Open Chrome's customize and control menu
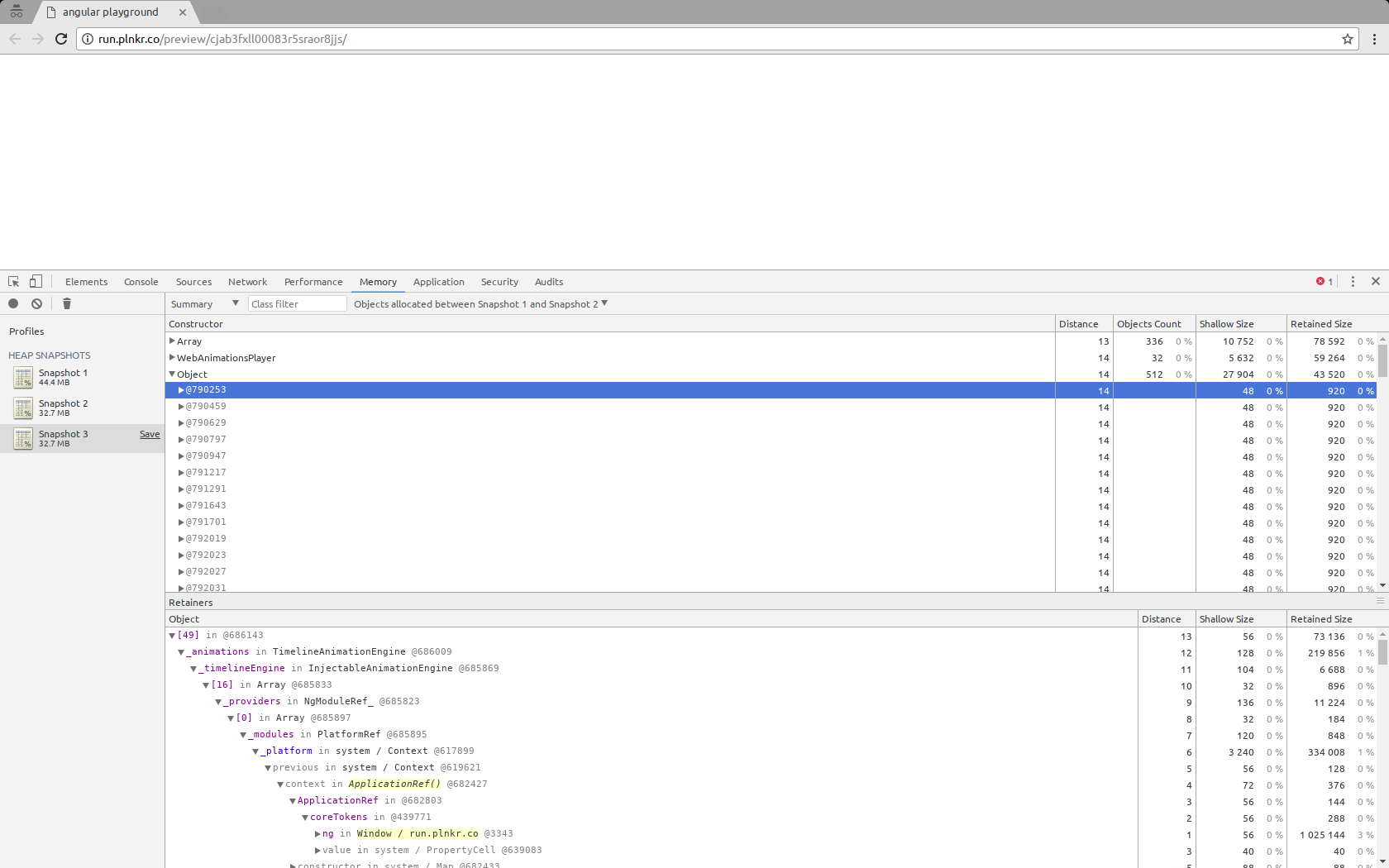This screenshot has height=868, width=1389. (1376, 39)
